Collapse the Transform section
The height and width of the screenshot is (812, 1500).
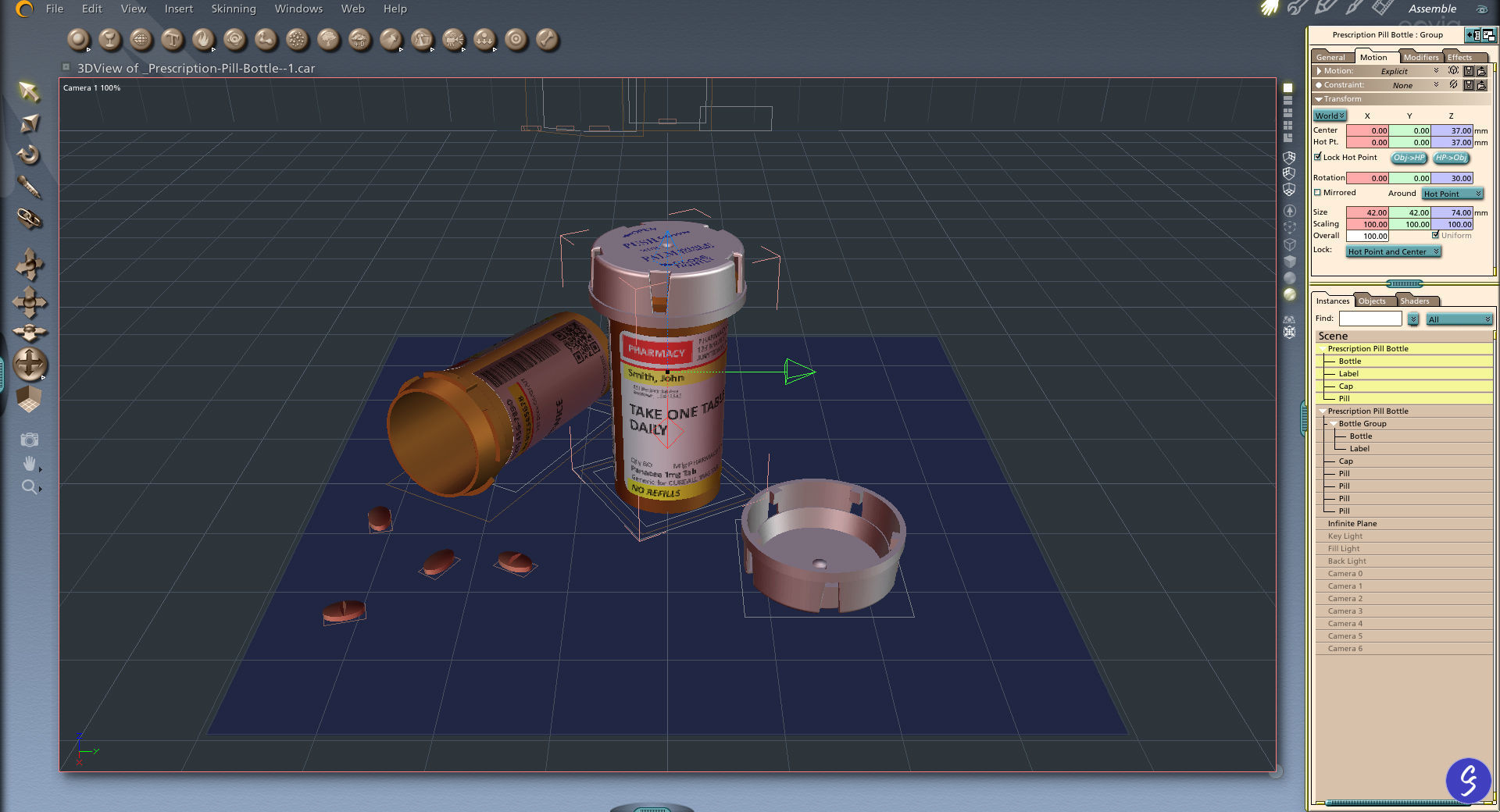click(1319, 99)
